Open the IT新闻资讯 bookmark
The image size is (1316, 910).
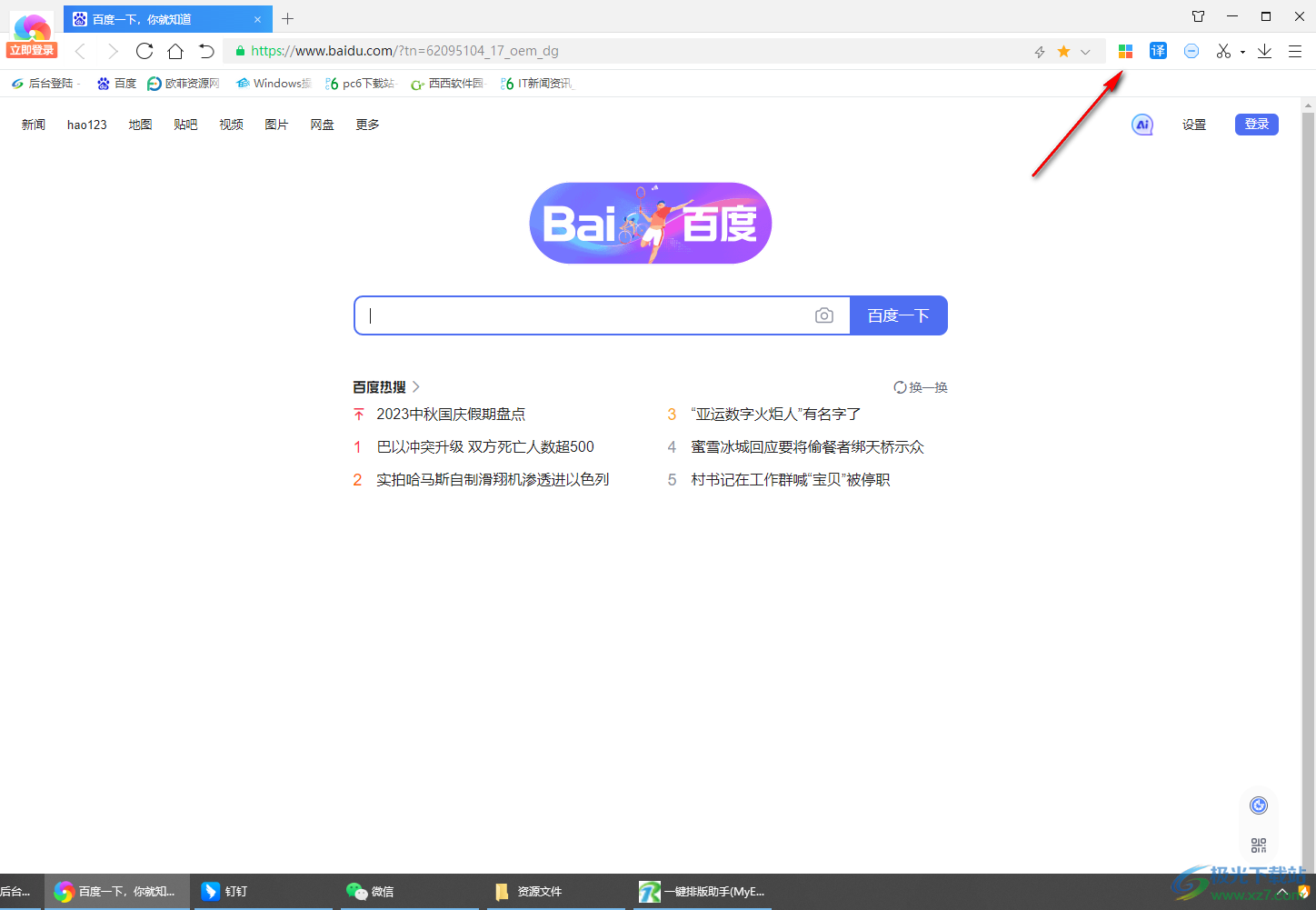pos(536,84)
